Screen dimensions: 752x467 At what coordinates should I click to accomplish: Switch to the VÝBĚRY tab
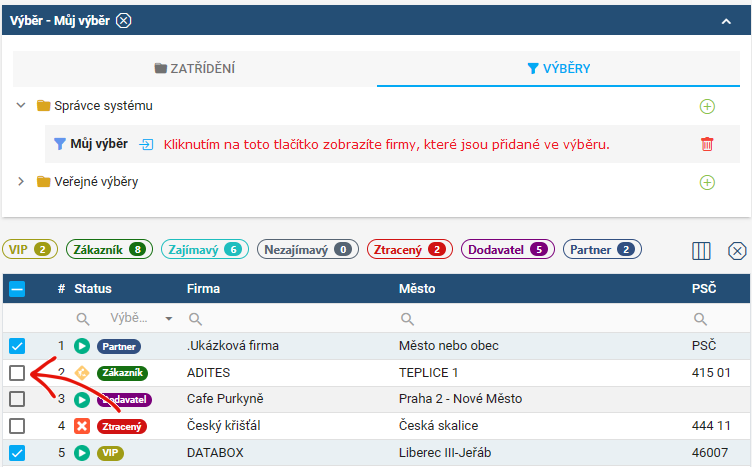(558, 69)
